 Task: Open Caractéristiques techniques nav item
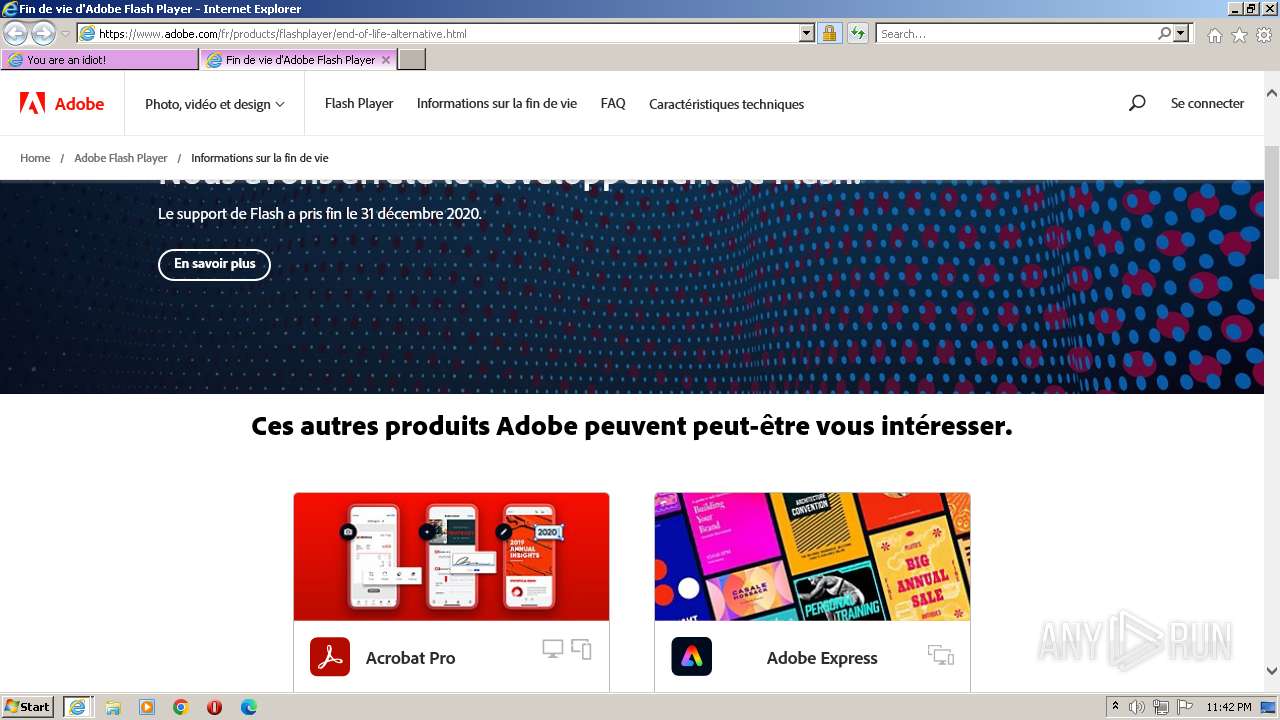coord(726,104)
